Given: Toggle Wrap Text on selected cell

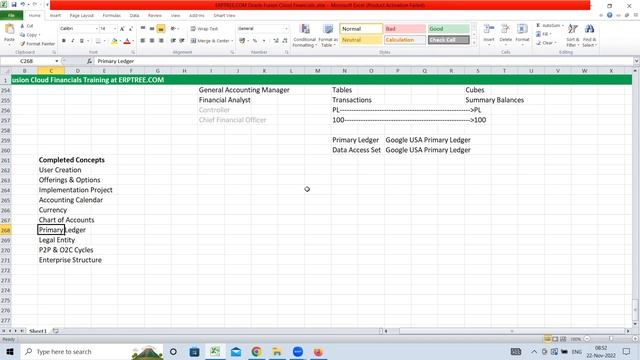Looking at the screenshot, I should click(x=204, y=29).
